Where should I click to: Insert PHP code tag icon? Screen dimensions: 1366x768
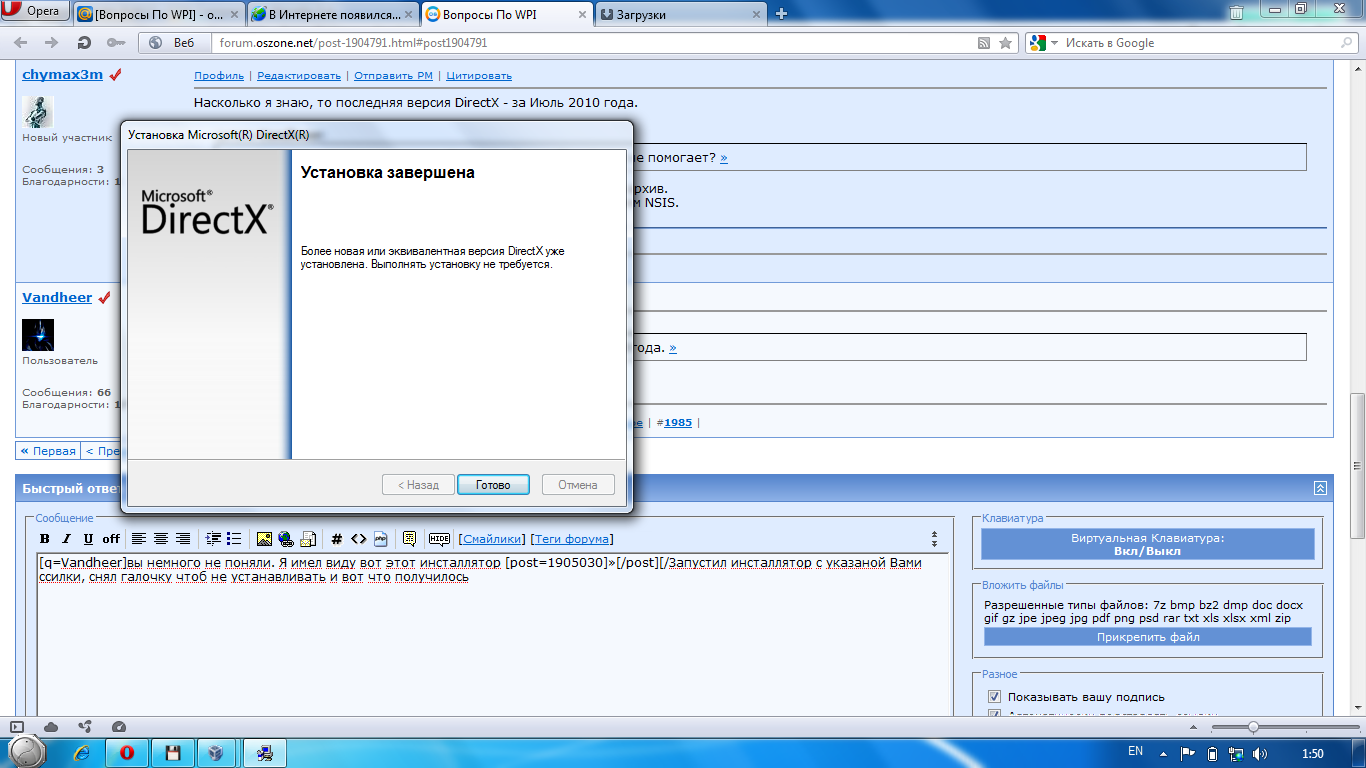click(x=381, y=539)
